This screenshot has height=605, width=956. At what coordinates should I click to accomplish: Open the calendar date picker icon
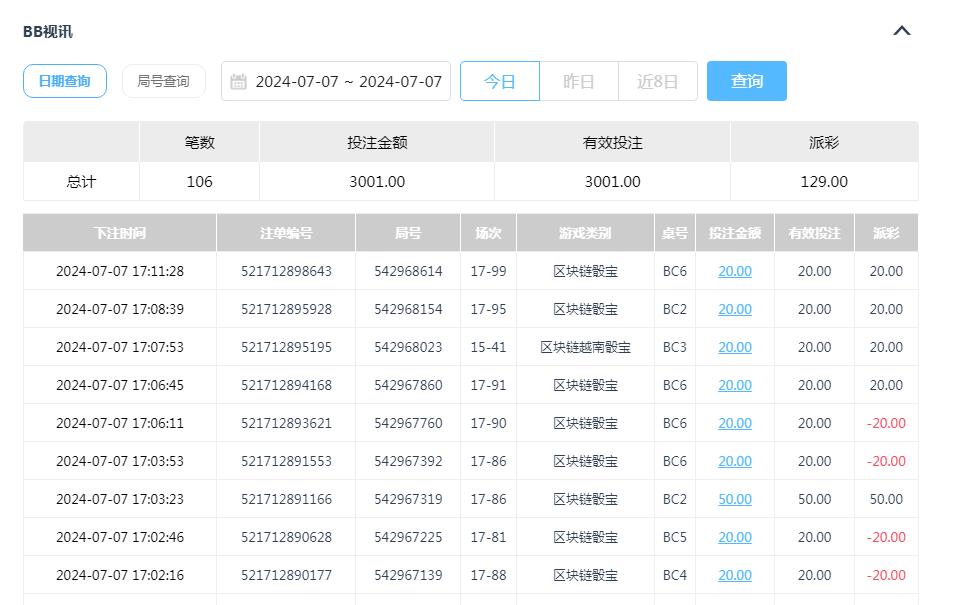[x=238, y=81]
